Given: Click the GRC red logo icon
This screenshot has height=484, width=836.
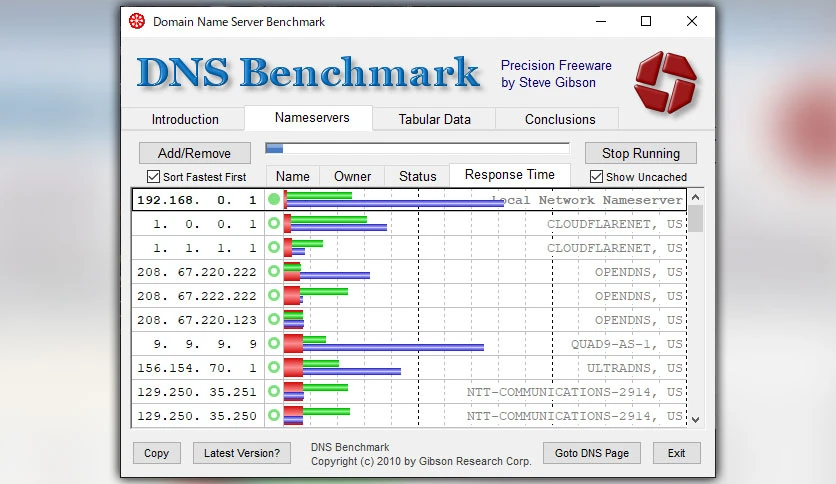Looking at the screenshot, I should [665, 82].
